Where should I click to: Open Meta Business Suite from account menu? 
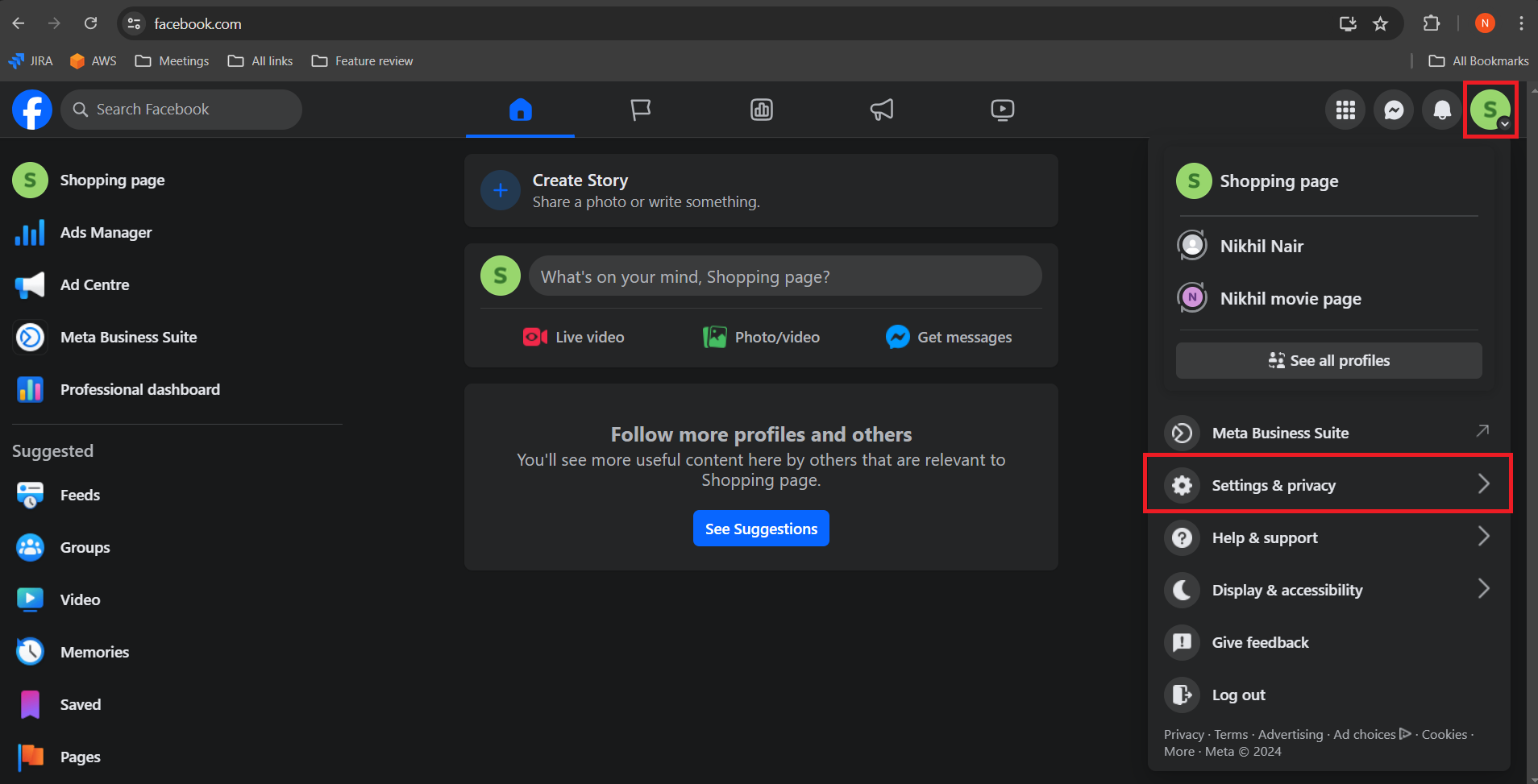tap(1328, 433)
